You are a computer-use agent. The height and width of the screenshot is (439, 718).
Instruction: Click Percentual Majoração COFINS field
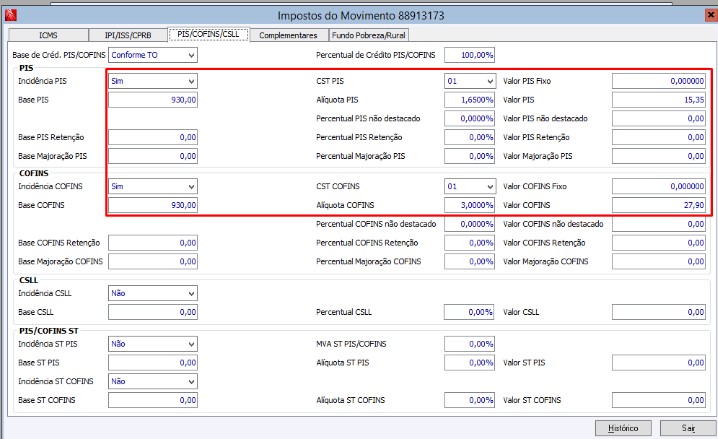pos(469,262)
